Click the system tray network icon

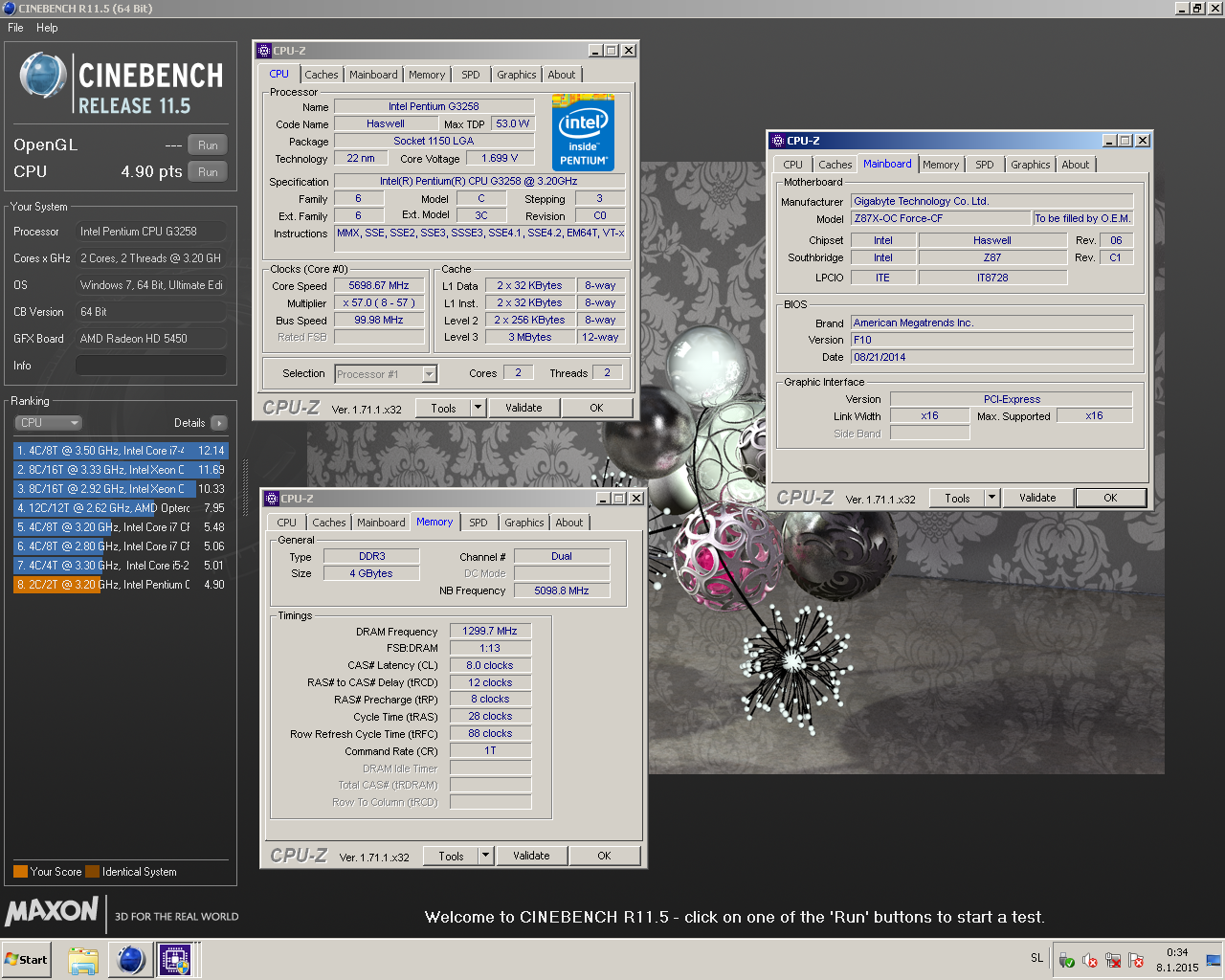1113,961
